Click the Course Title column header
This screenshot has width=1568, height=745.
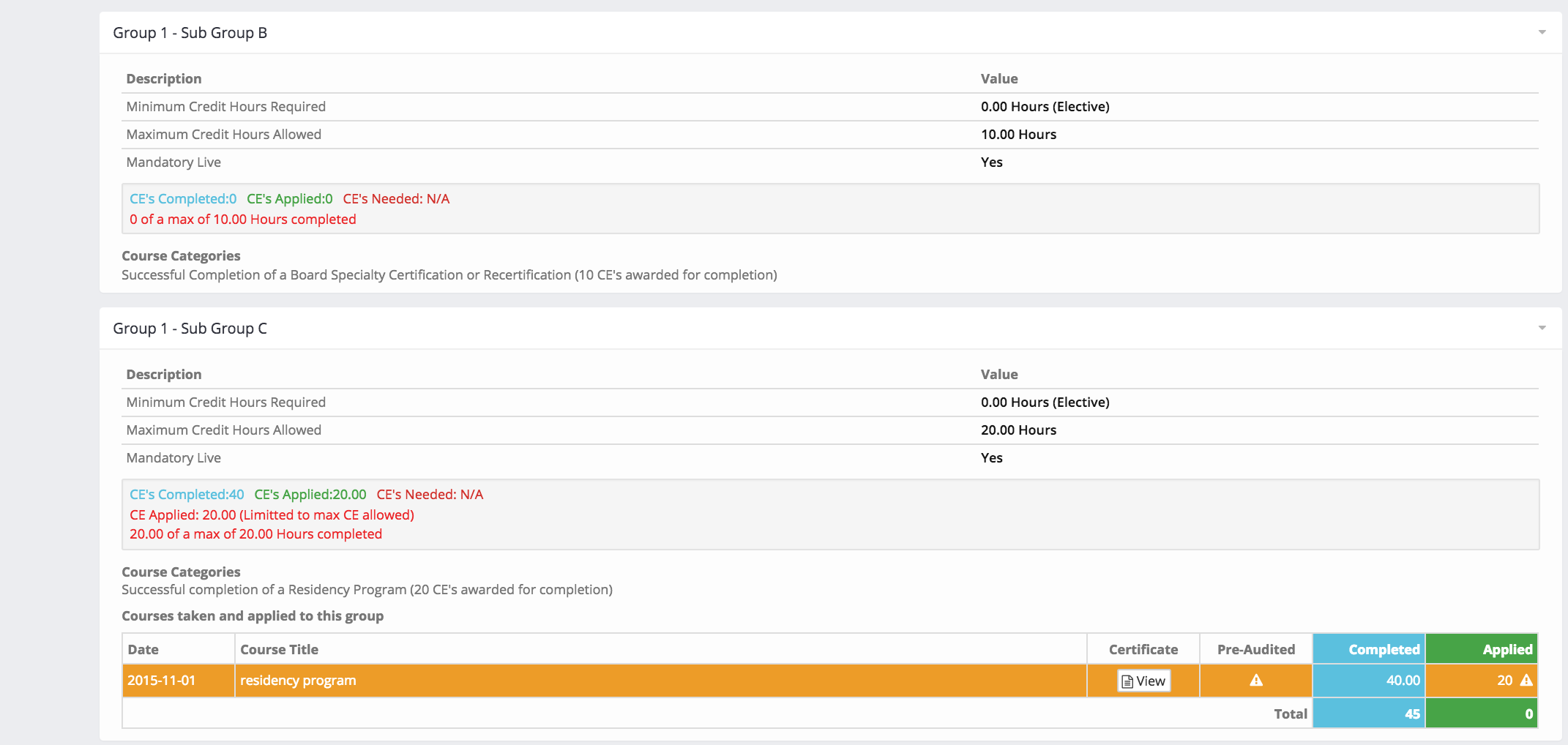660,649
